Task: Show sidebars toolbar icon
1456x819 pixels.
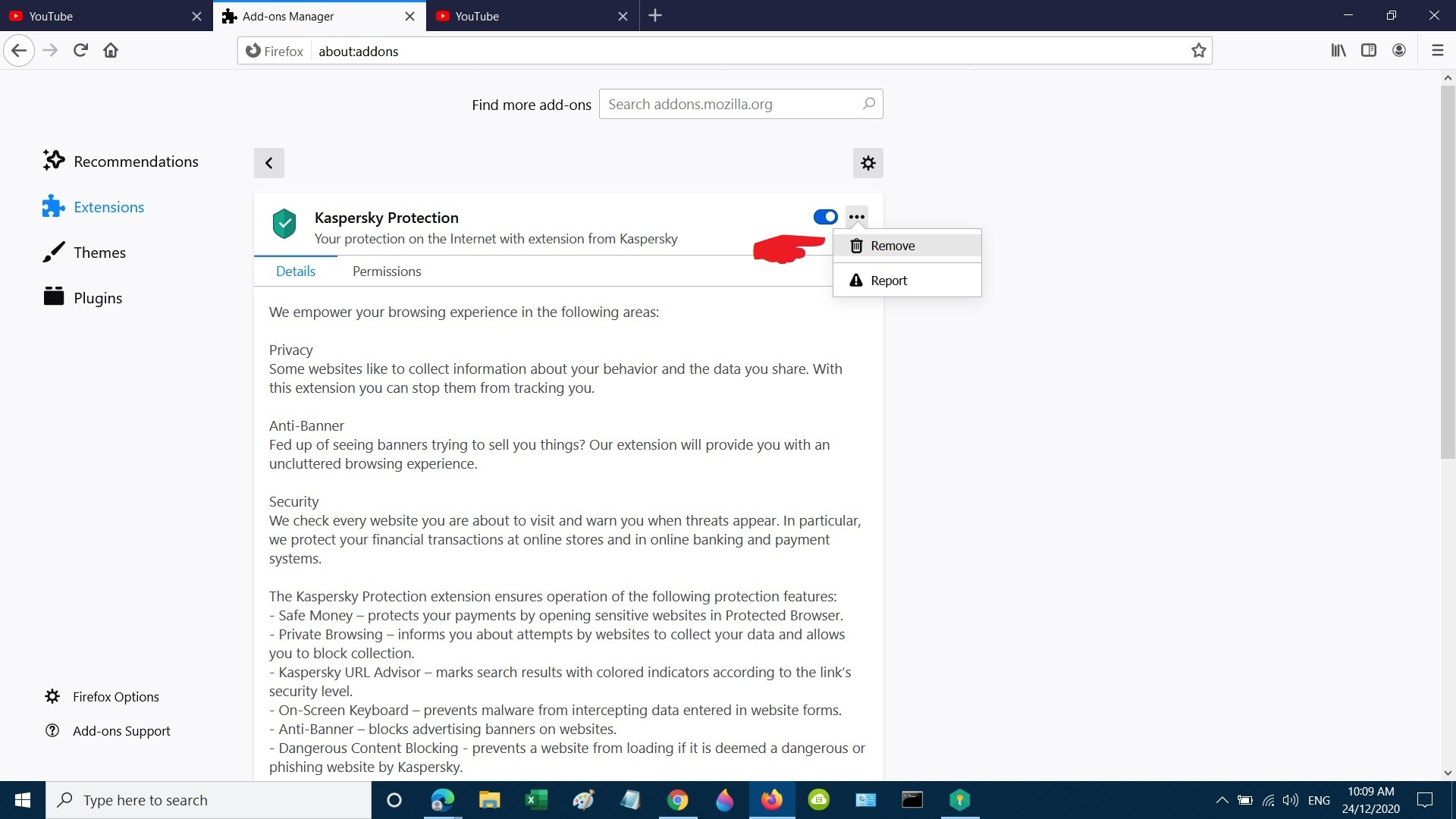Action: point(1369,51)
